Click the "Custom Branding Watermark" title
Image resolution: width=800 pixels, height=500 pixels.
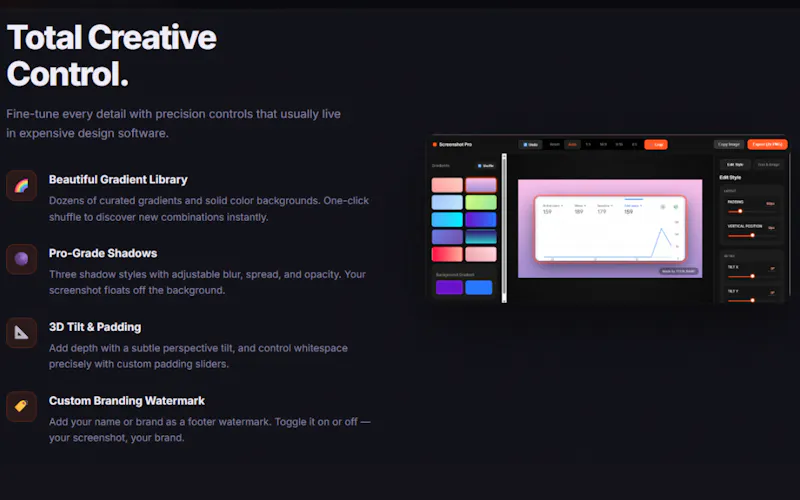(x=127, y=401)
